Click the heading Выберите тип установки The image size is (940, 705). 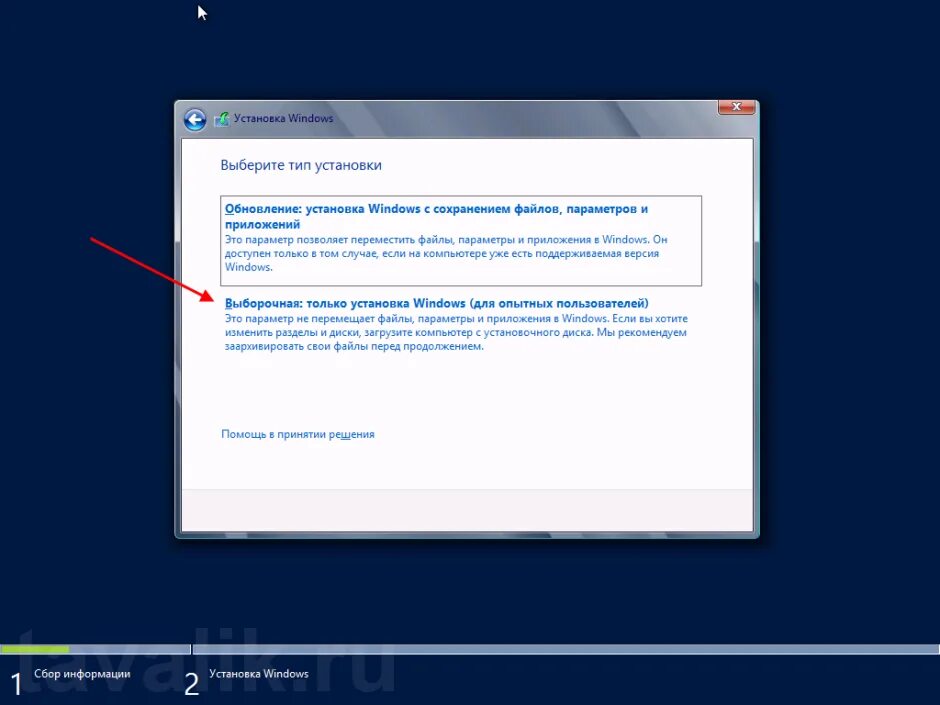(301, 165)
